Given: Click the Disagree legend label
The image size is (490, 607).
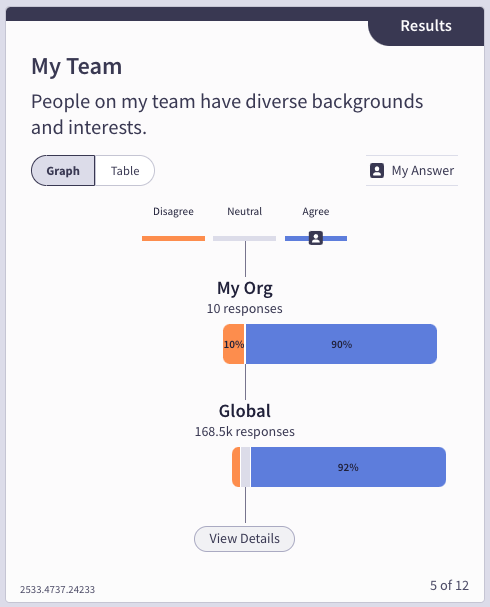Looking at the screenshot, I should (x=173, y=211).
